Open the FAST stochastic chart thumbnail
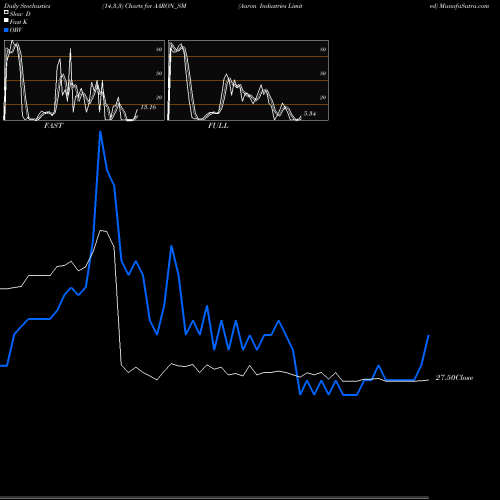This screenshot has height=500, width=500. coord(84,80)
